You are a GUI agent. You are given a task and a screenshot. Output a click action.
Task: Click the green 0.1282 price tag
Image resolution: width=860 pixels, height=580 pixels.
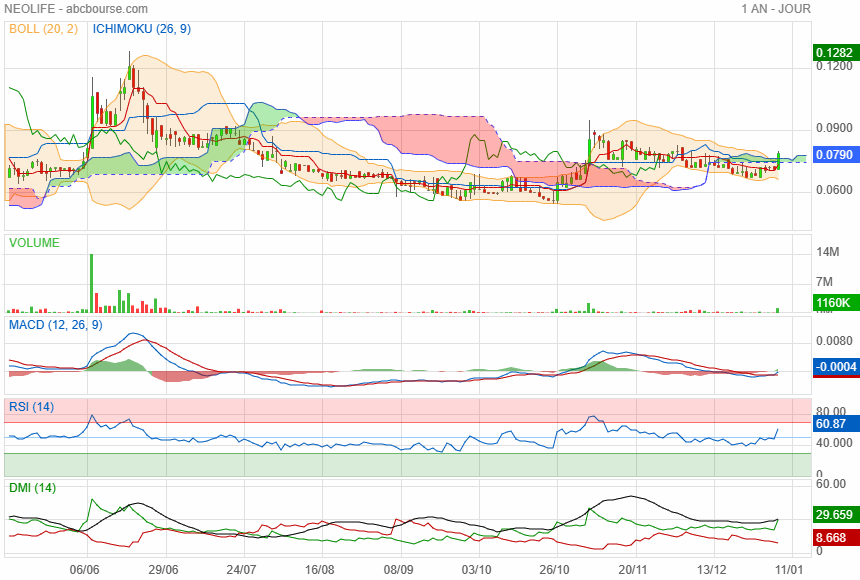[x=834, y=53]
